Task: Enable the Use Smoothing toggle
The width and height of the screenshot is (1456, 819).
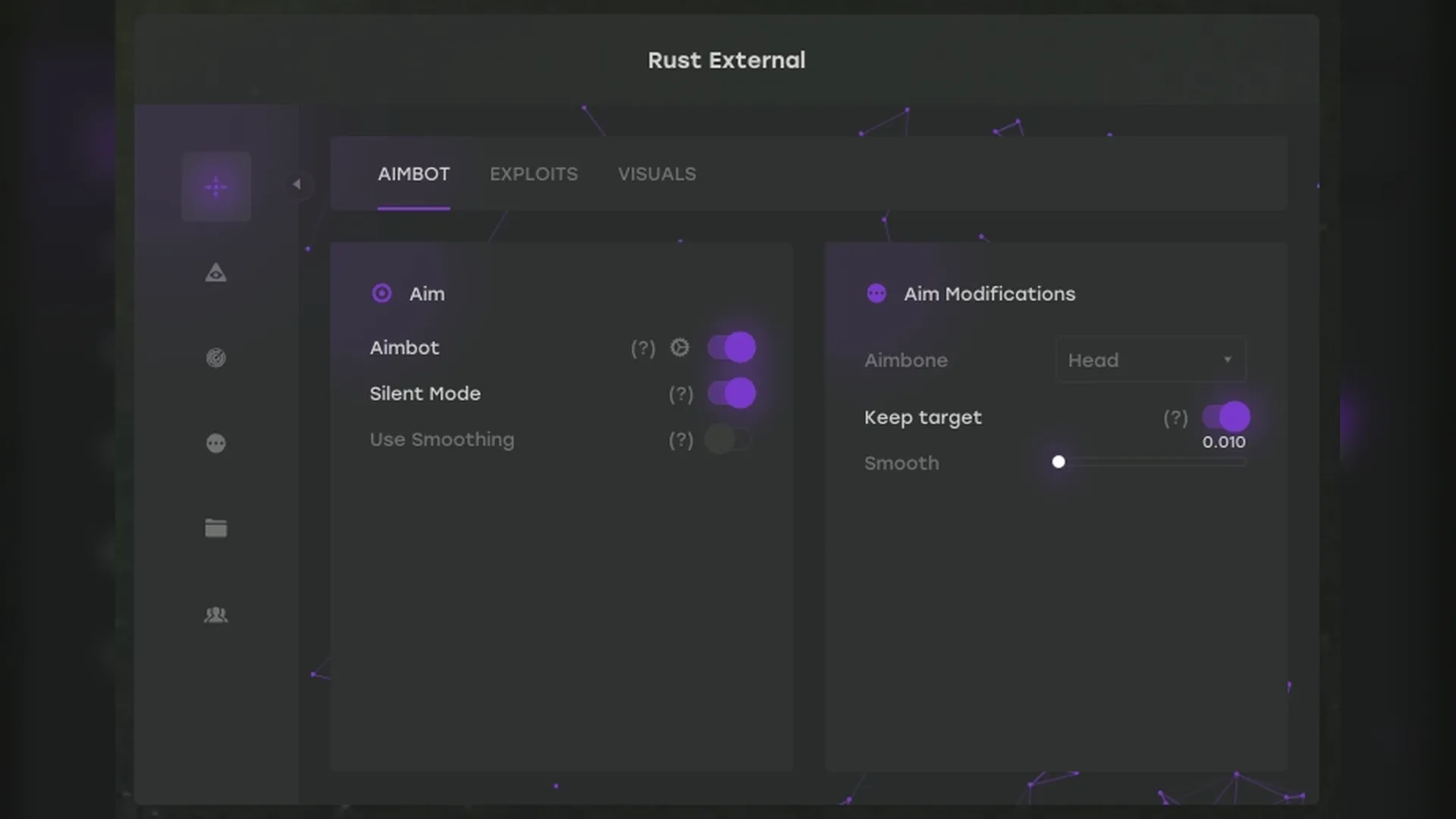Action: pyautogui.click(x=728, y=439)
